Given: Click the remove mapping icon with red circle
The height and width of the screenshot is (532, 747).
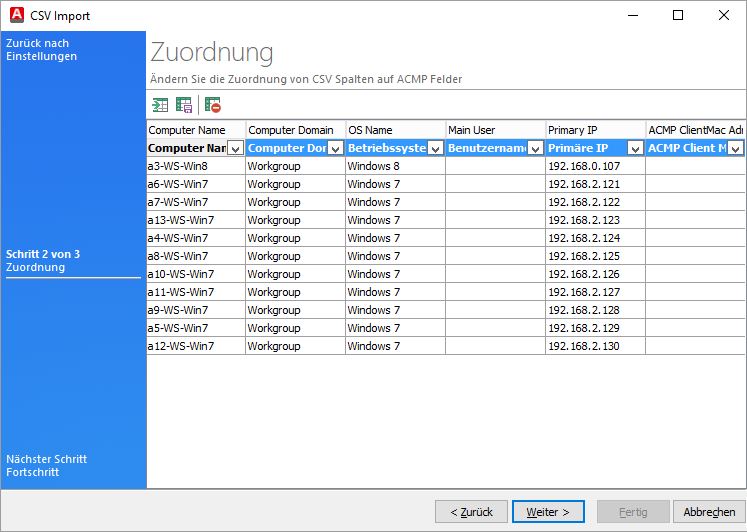Looking at the screenshot, I should [x=212, y=105].
